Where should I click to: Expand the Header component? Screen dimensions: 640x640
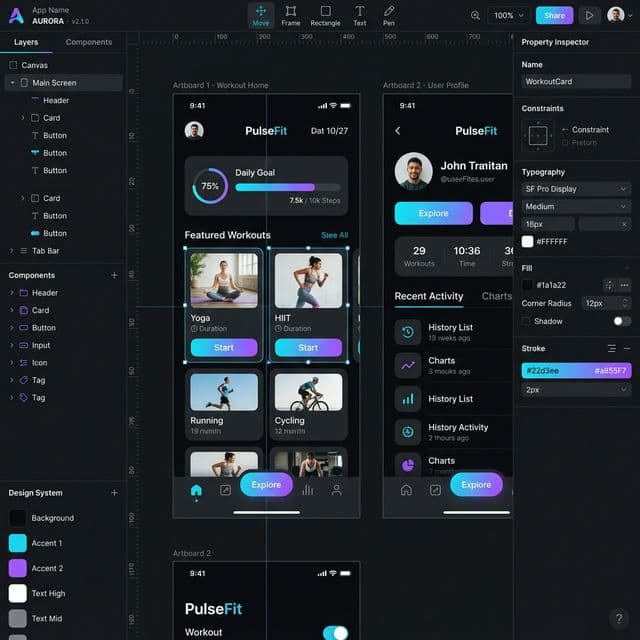pyautogui.click(x=12, y=293)
